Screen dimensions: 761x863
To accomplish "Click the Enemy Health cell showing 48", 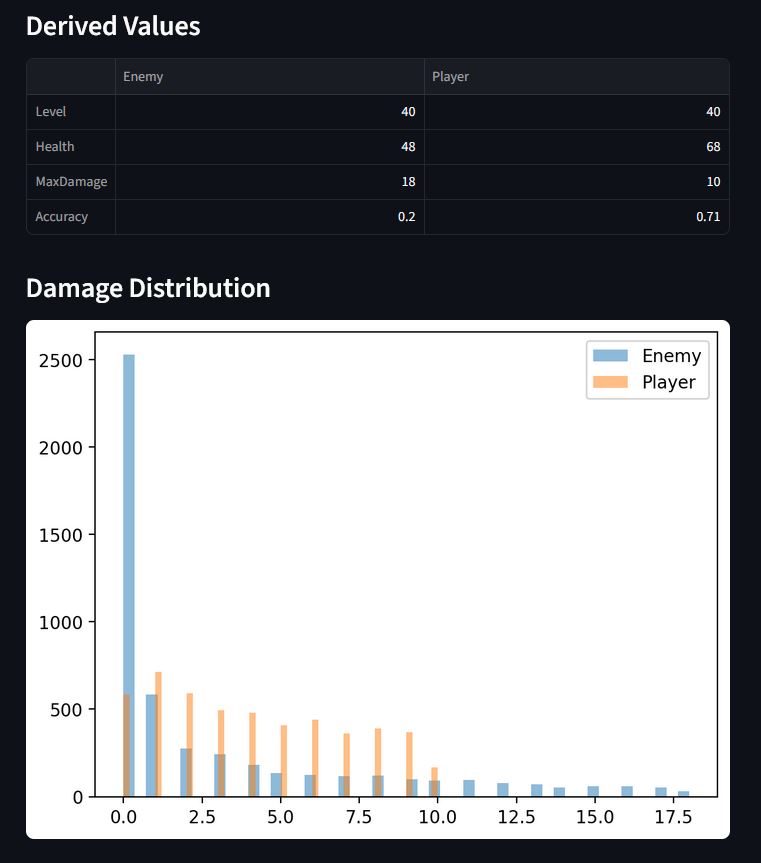I will click(x=269, y=147).
